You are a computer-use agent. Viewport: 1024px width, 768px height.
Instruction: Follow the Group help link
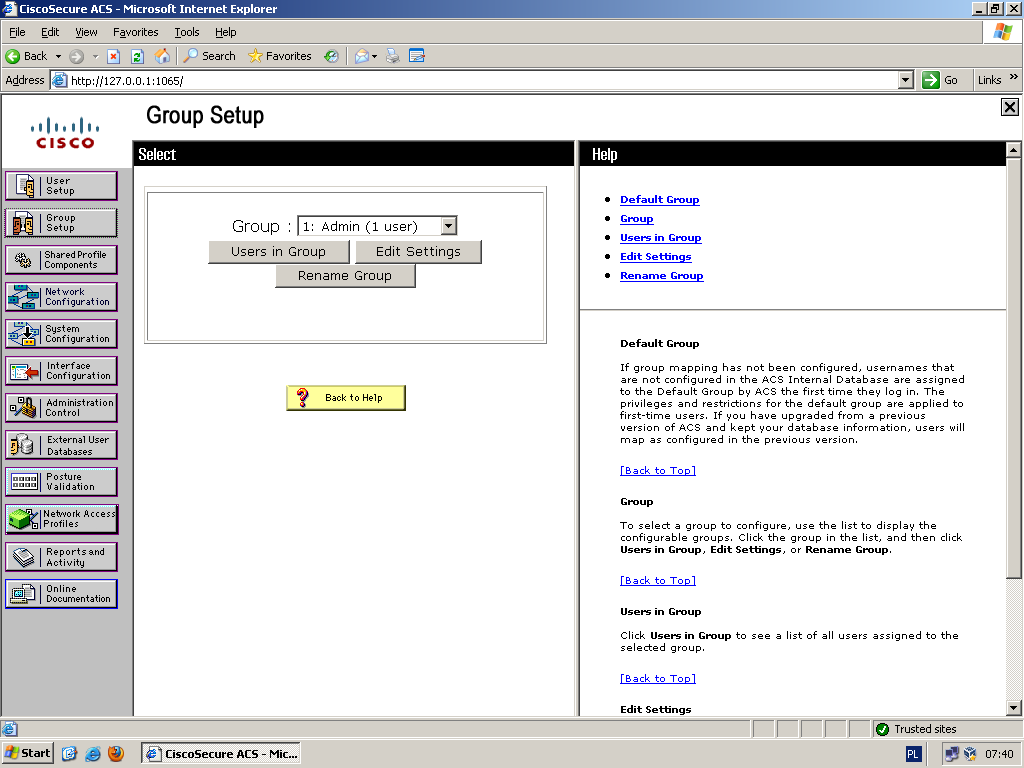point(637,219)
